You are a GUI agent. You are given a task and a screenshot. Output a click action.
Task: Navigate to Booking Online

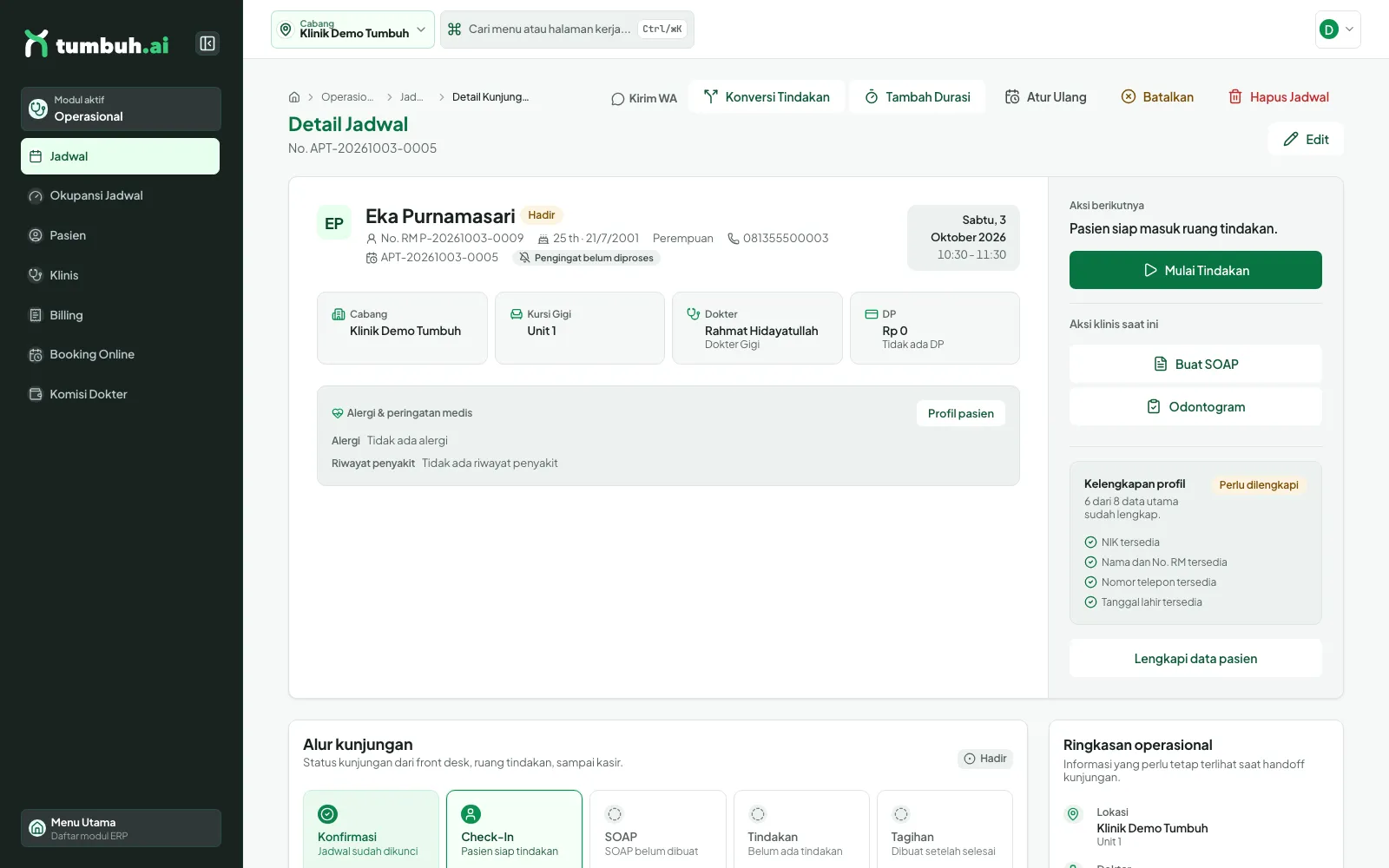121,354
